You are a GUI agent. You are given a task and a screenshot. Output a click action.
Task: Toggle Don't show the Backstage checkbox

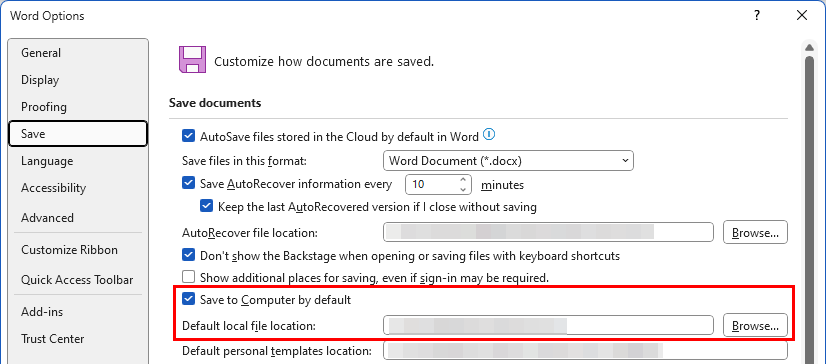click(188, 255)
